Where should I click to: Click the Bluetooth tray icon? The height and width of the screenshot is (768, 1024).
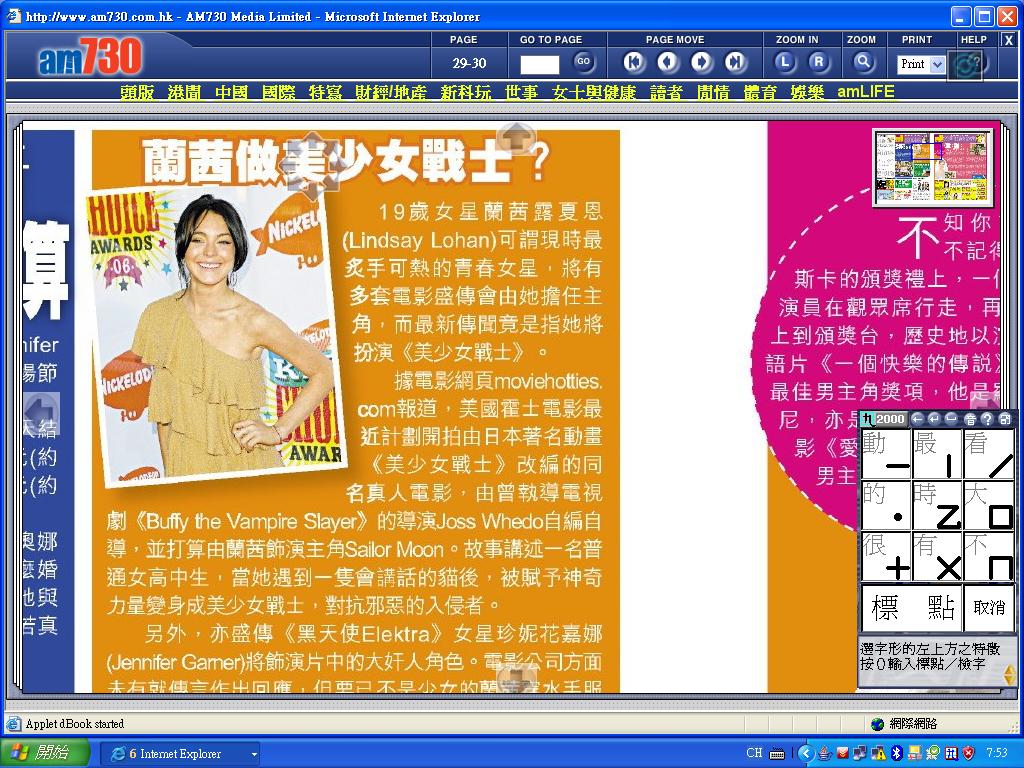click(x=897, y=754)
